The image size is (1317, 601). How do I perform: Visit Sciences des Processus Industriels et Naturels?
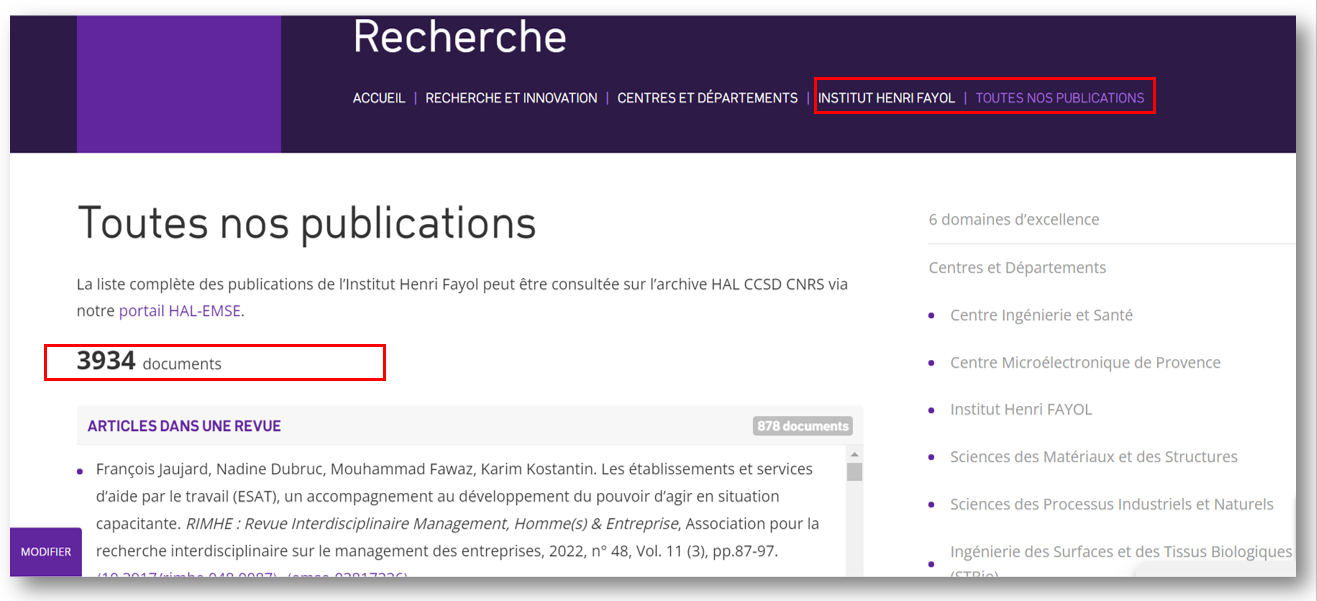[x=1112, y=504]
